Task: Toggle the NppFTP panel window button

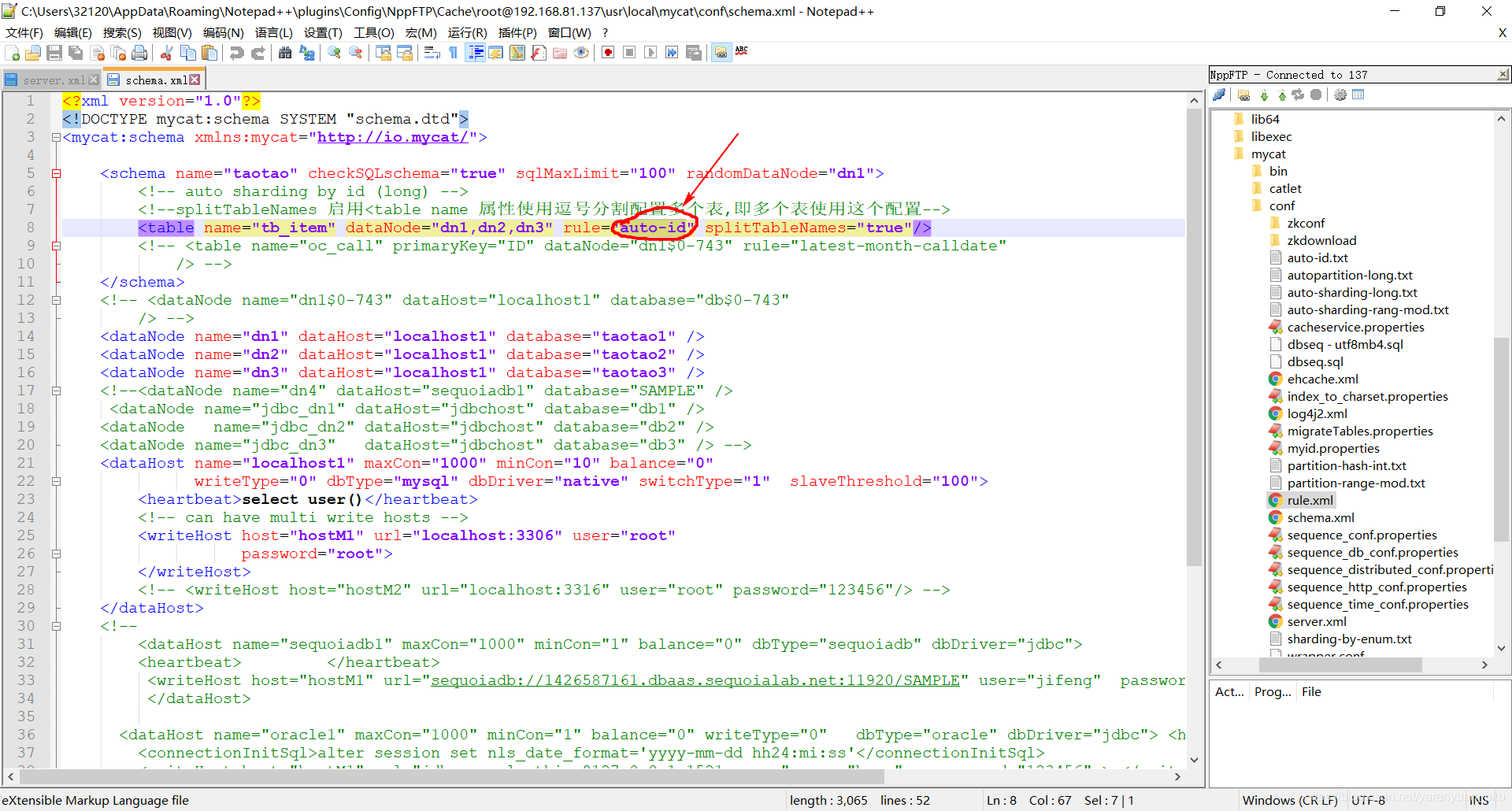Action: click(x=721, y=53)
